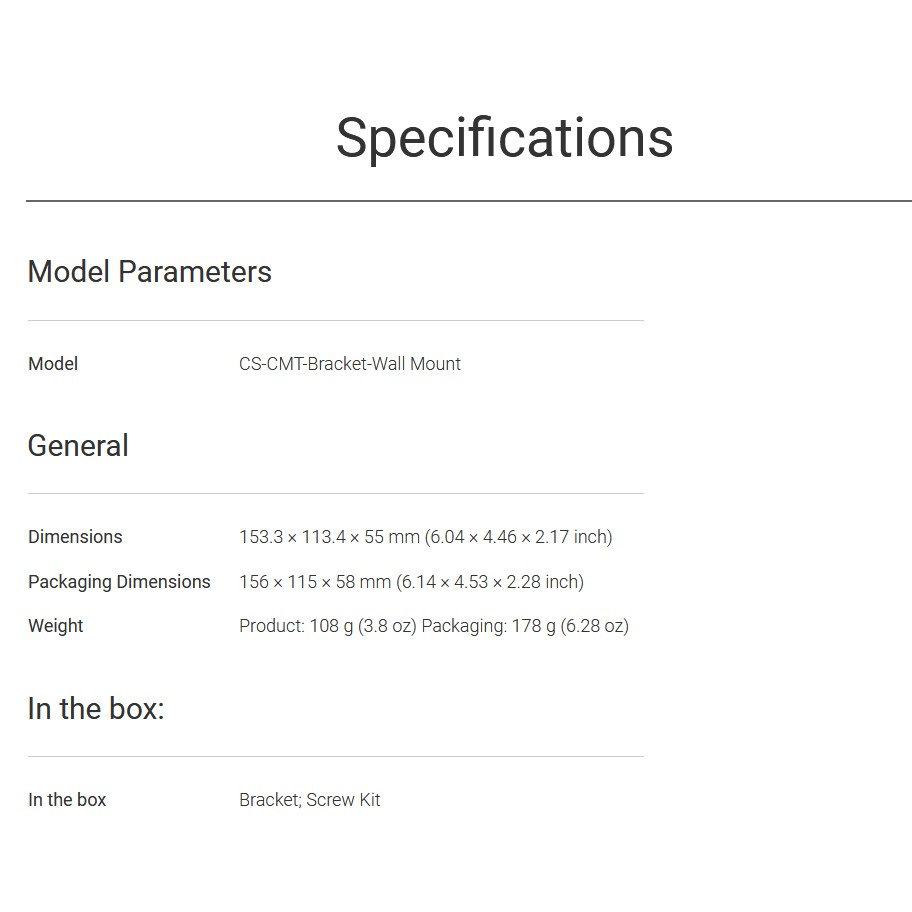Click the Weight row label

(56, 626)
